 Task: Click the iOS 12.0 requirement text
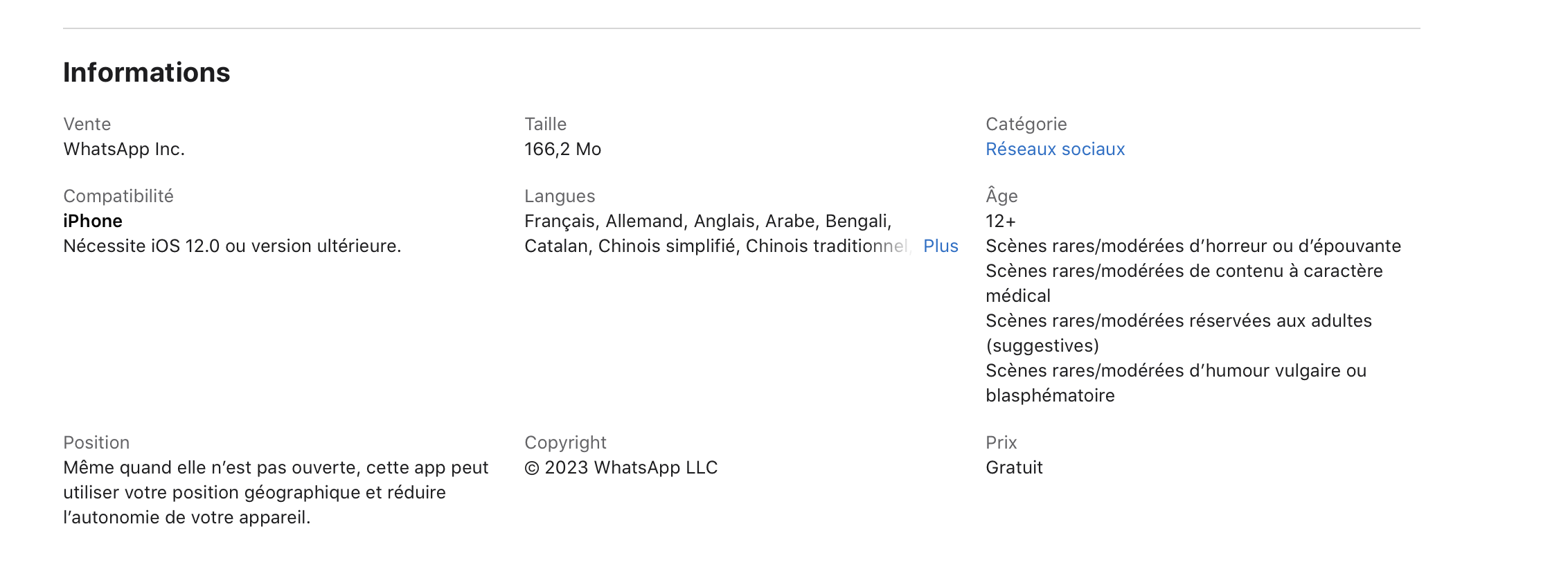coord(232,246)
